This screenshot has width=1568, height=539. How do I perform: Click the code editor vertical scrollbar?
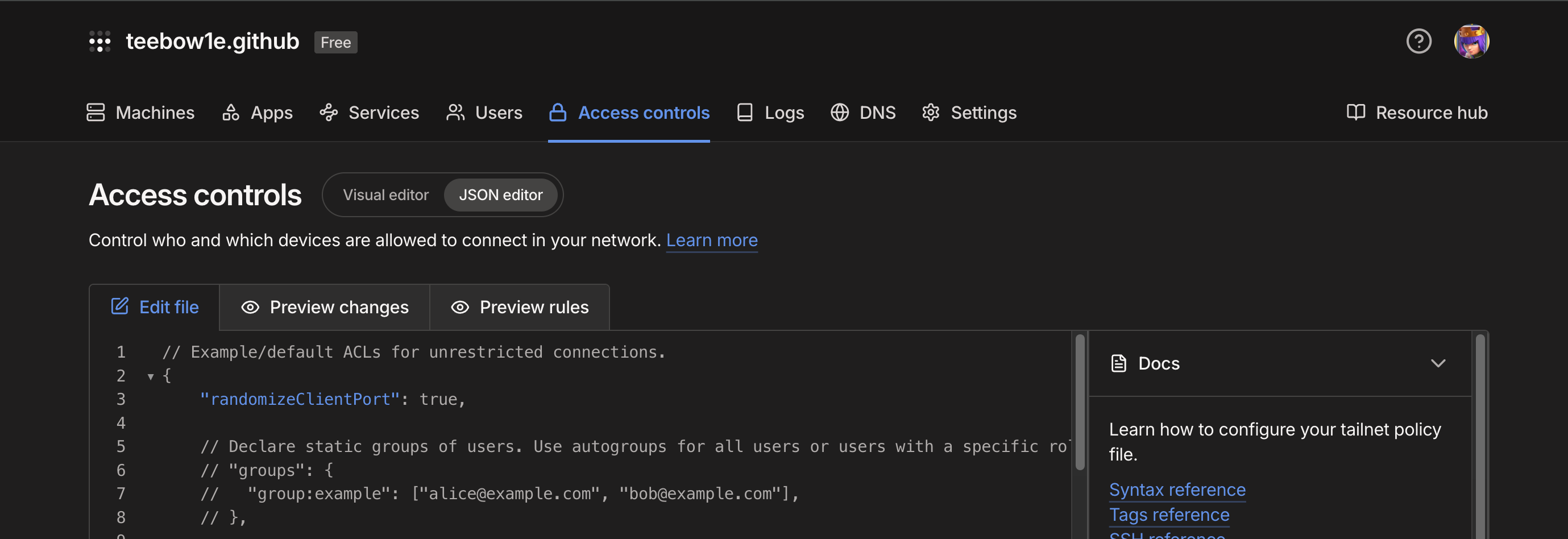point(1080,403)
